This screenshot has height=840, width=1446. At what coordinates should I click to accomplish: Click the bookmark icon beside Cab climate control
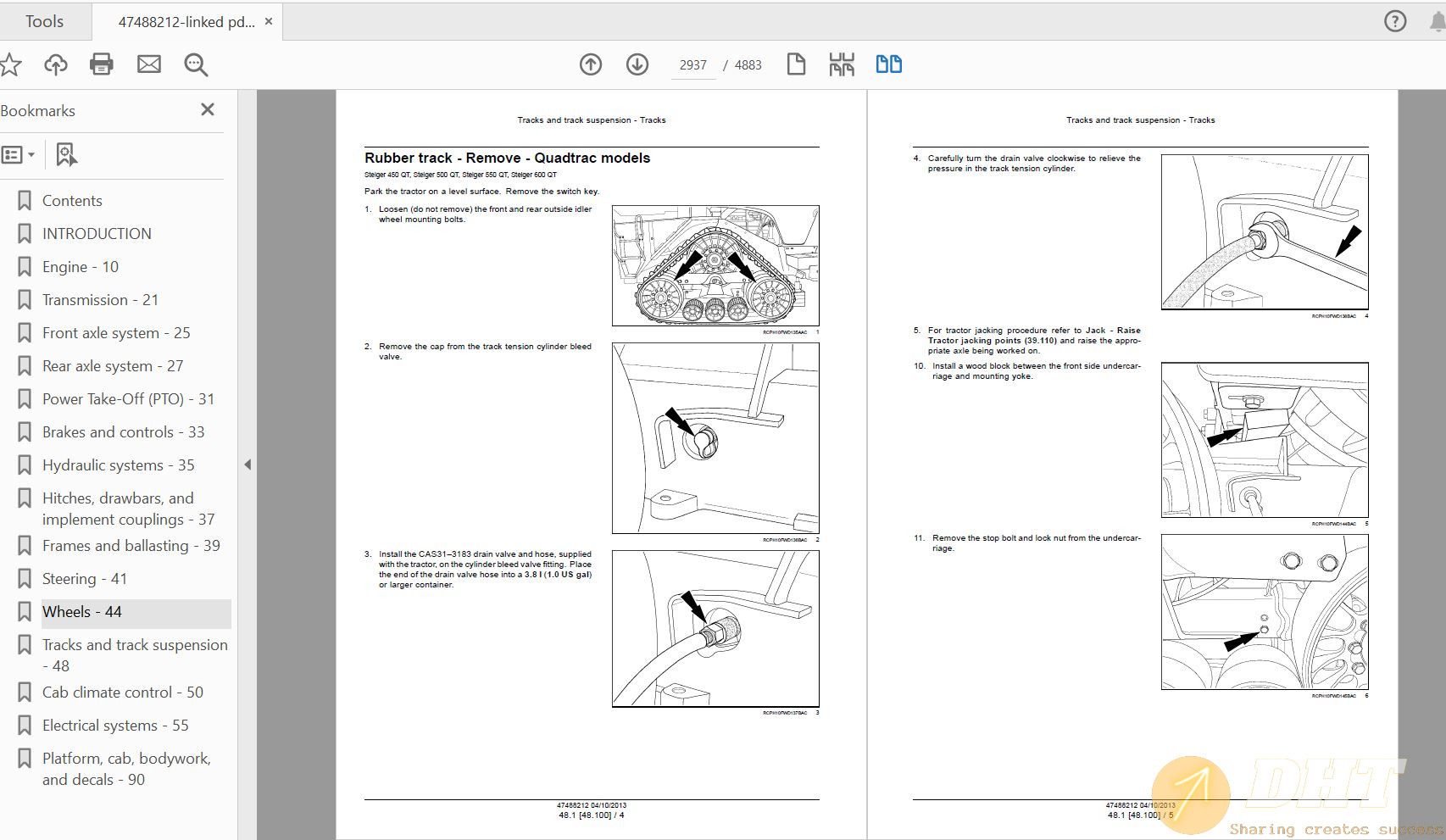click(x=25, y=693)
